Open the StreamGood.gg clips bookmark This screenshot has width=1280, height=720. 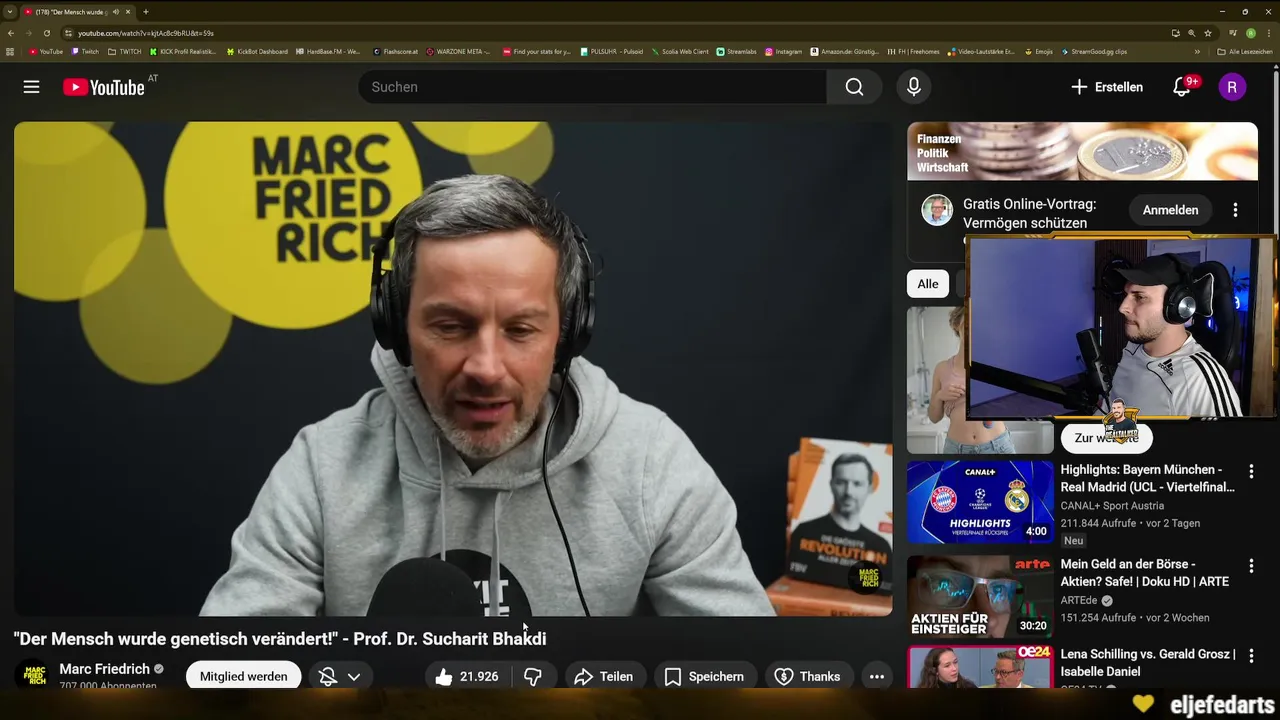(x=1093, y=51)
